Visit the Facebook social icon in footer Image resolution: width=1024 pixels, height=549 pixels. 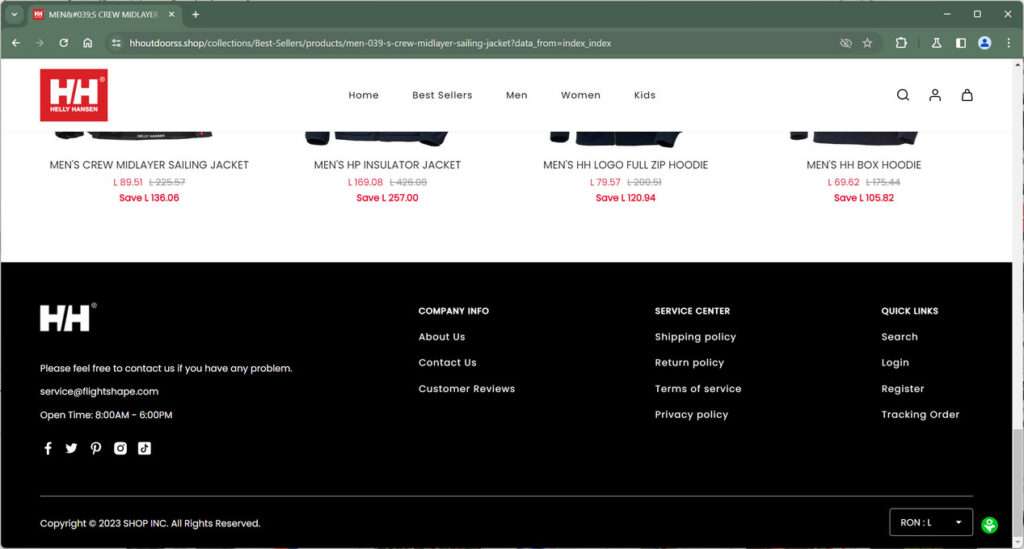click(x=48, y=448)
